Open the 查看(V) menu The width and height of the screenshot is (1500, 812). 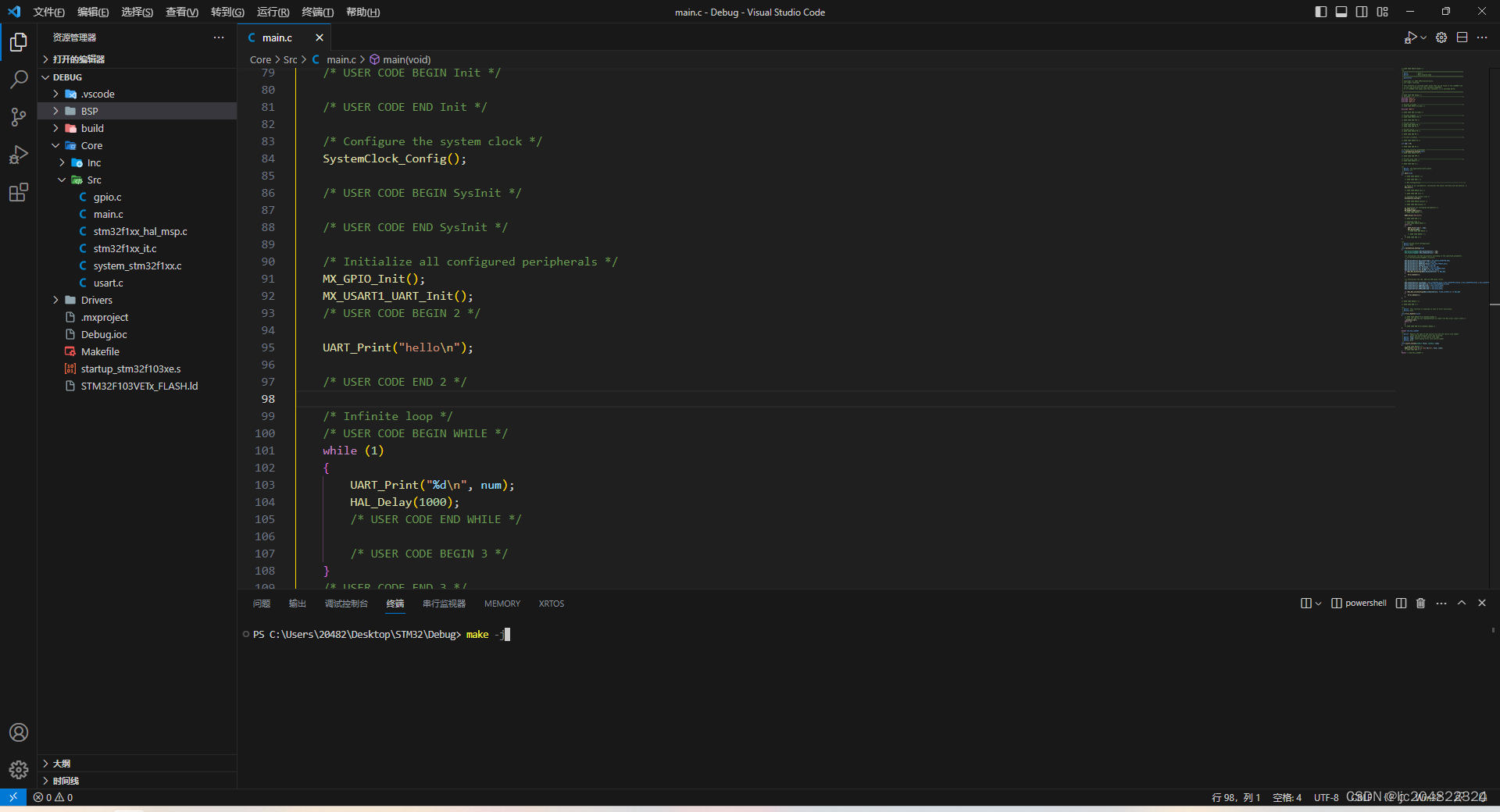click(x=182, y=12)
